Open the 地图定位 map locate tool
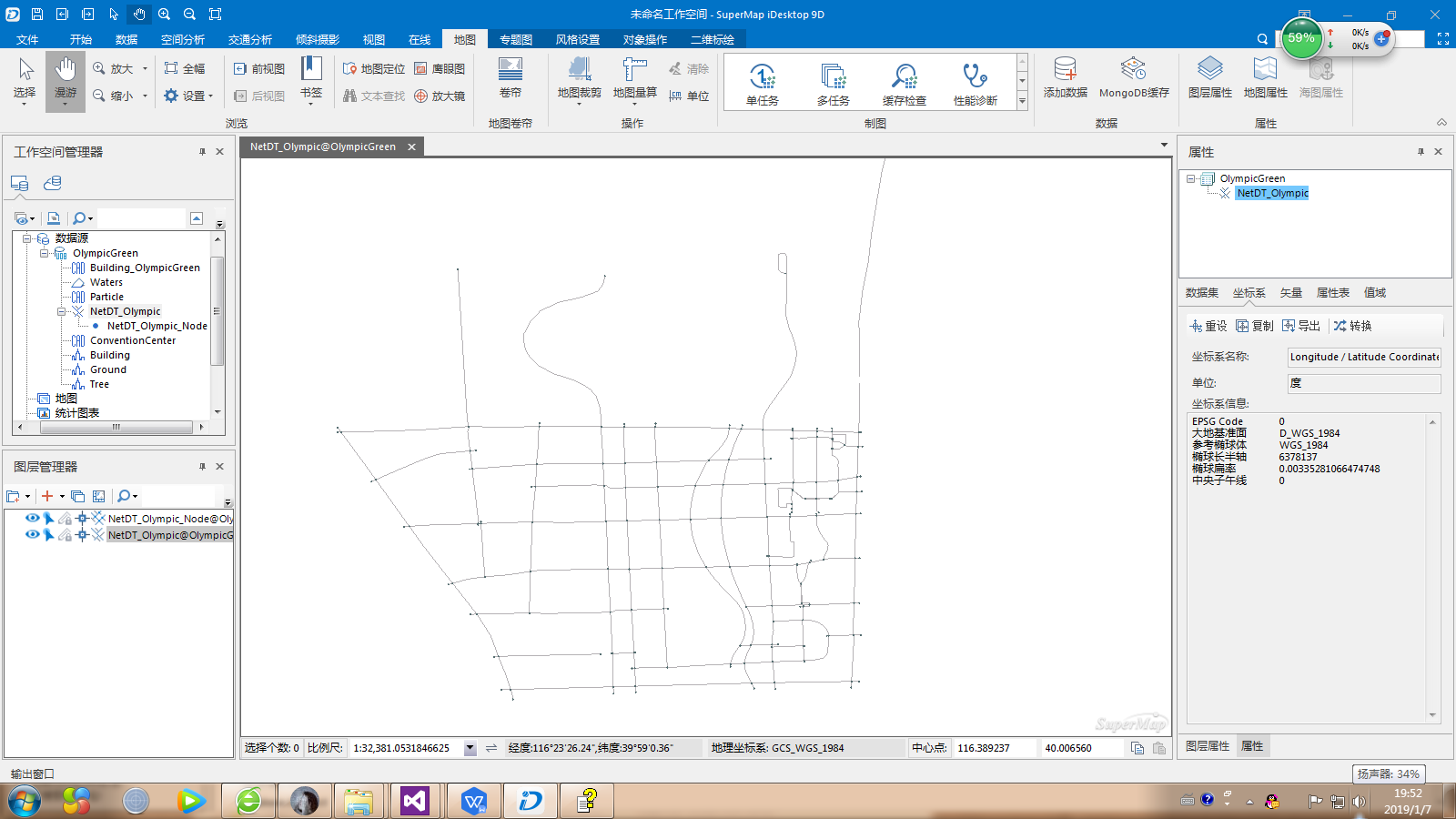The width and height of the screenshot is (1456, 819). (374, 68)
